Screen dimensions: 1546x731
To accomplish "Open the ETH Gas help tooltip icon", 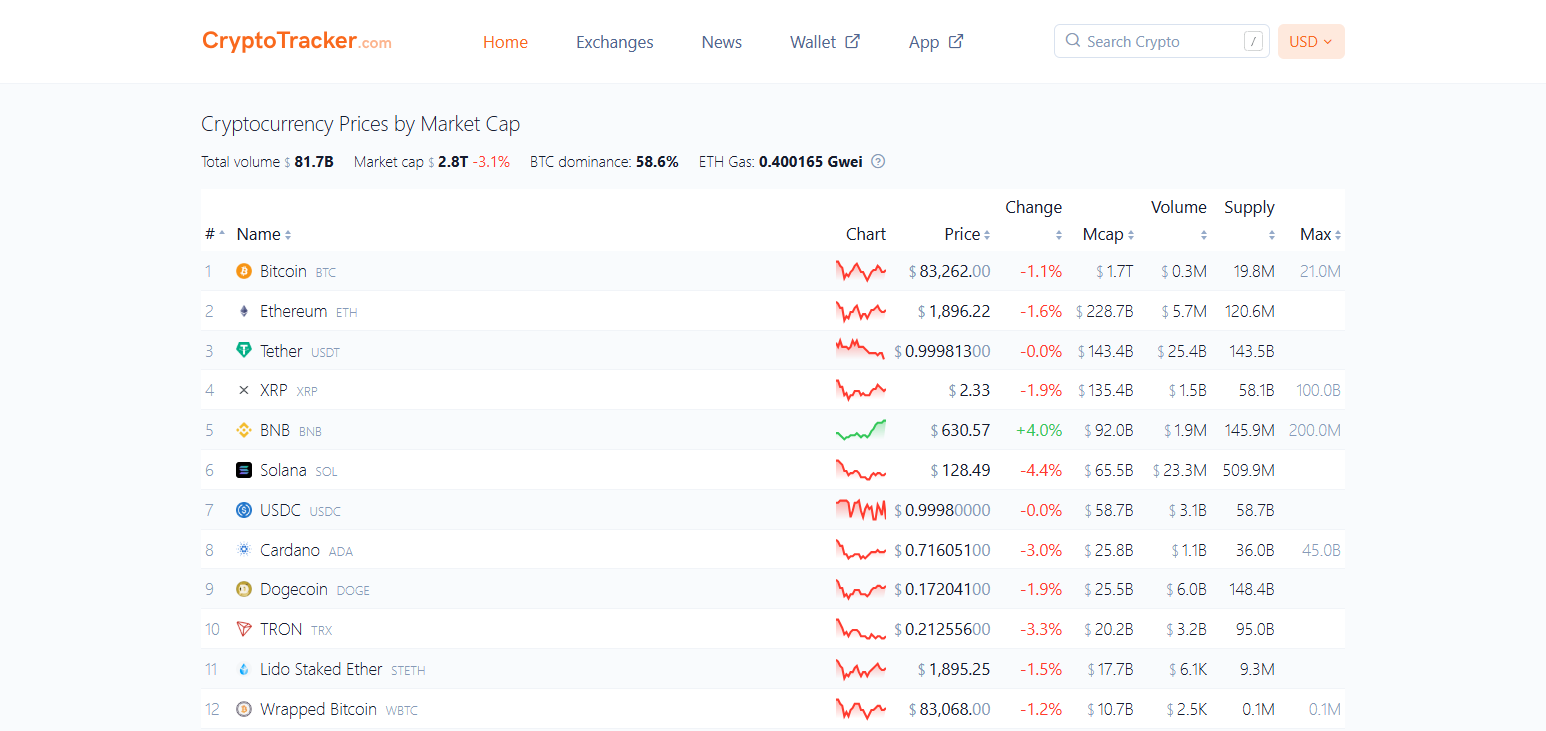I will coord(877,161).
